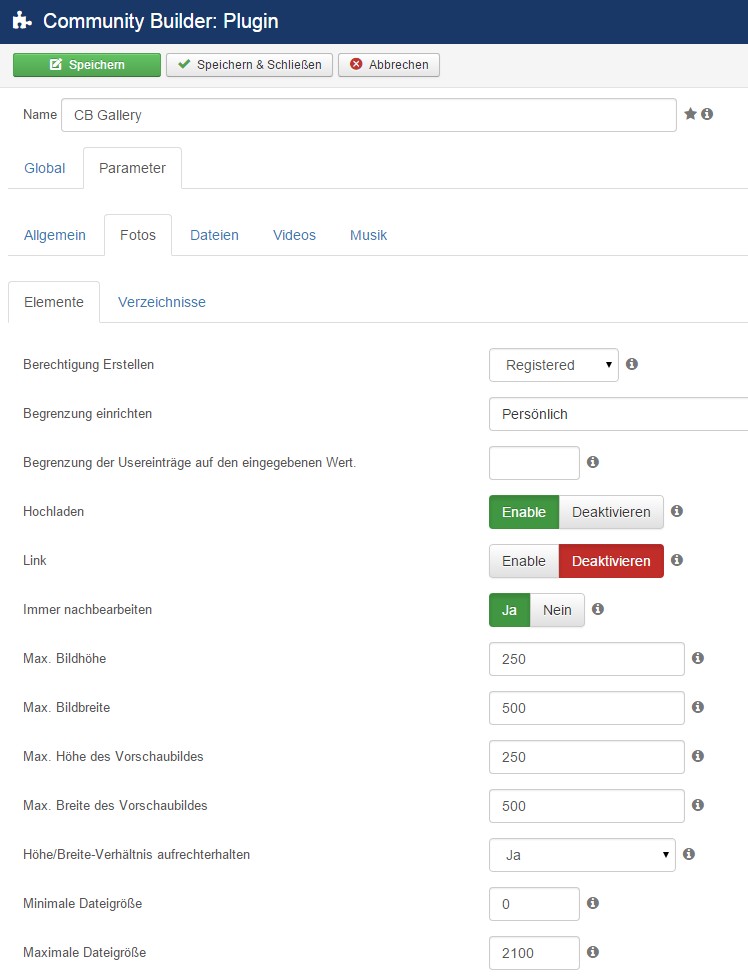This screenshot has width=748, height=978.
Task: Click the info icon beside Berechtigung Erstellen
Action: click(632, 364)
